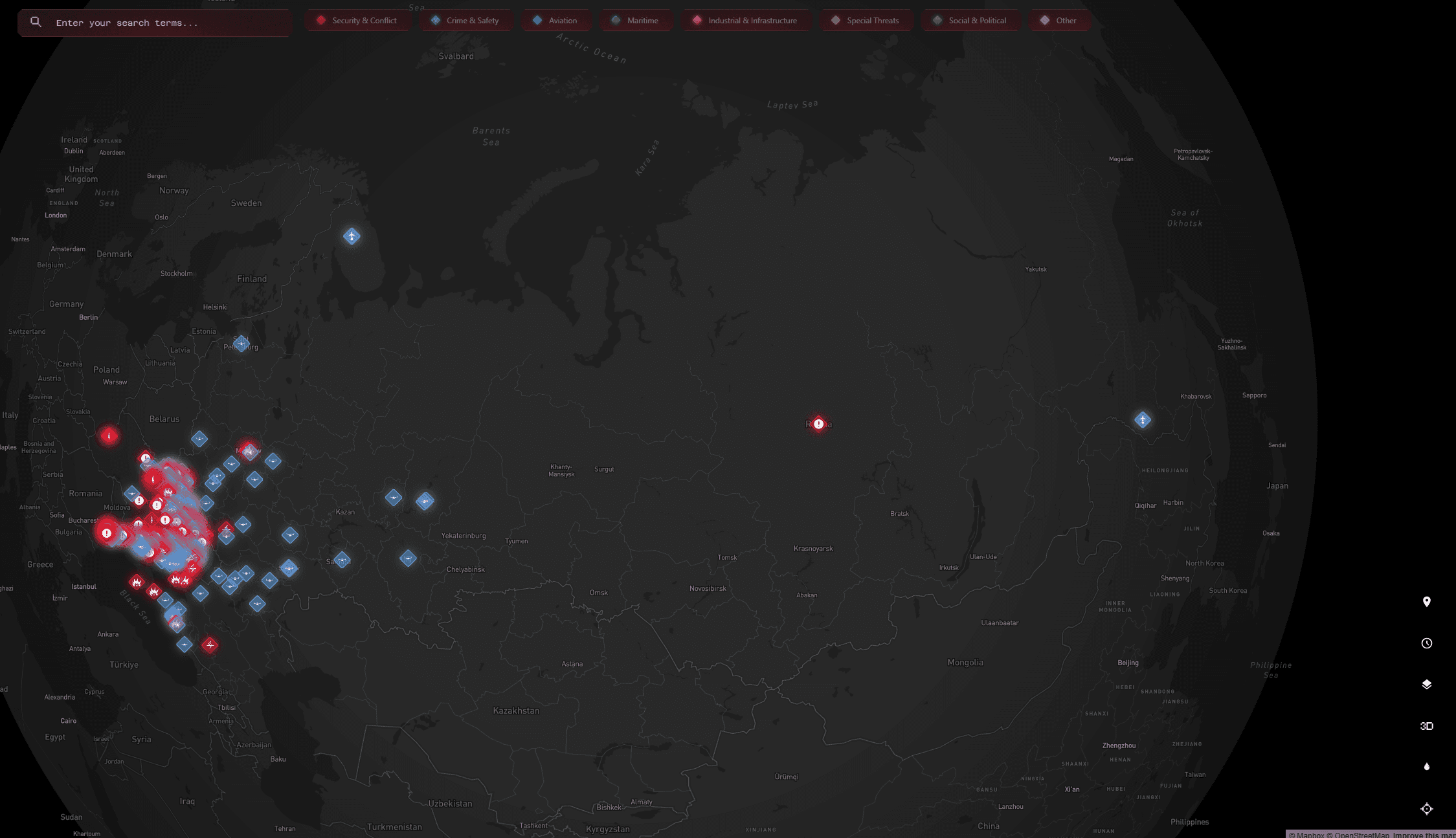Switch the map to 3D view
The width and height of the screenshot is (1456, 838).
pyautogui.click(x=1426, y=726)
